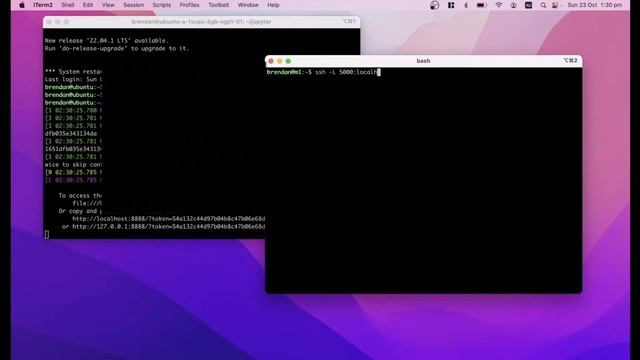Open Spotlight search

[543, 5]
